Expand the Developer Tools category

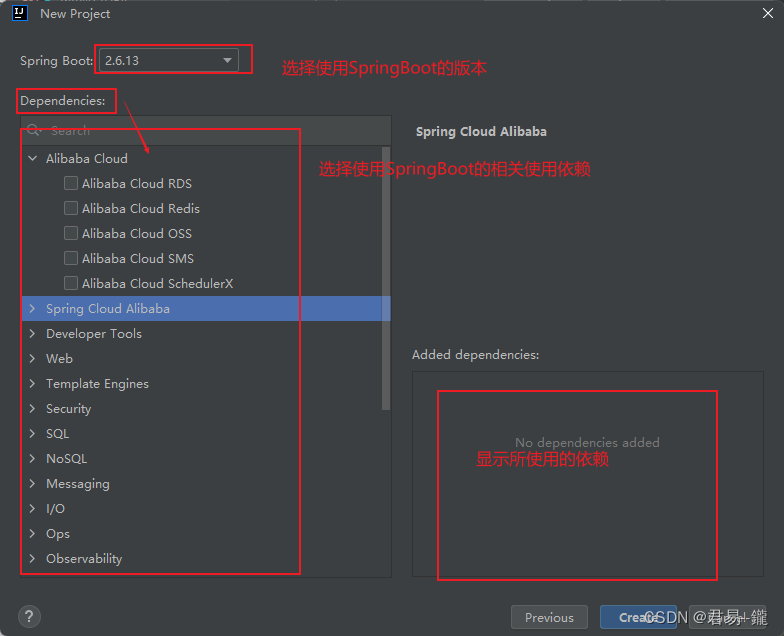point(32,334)
